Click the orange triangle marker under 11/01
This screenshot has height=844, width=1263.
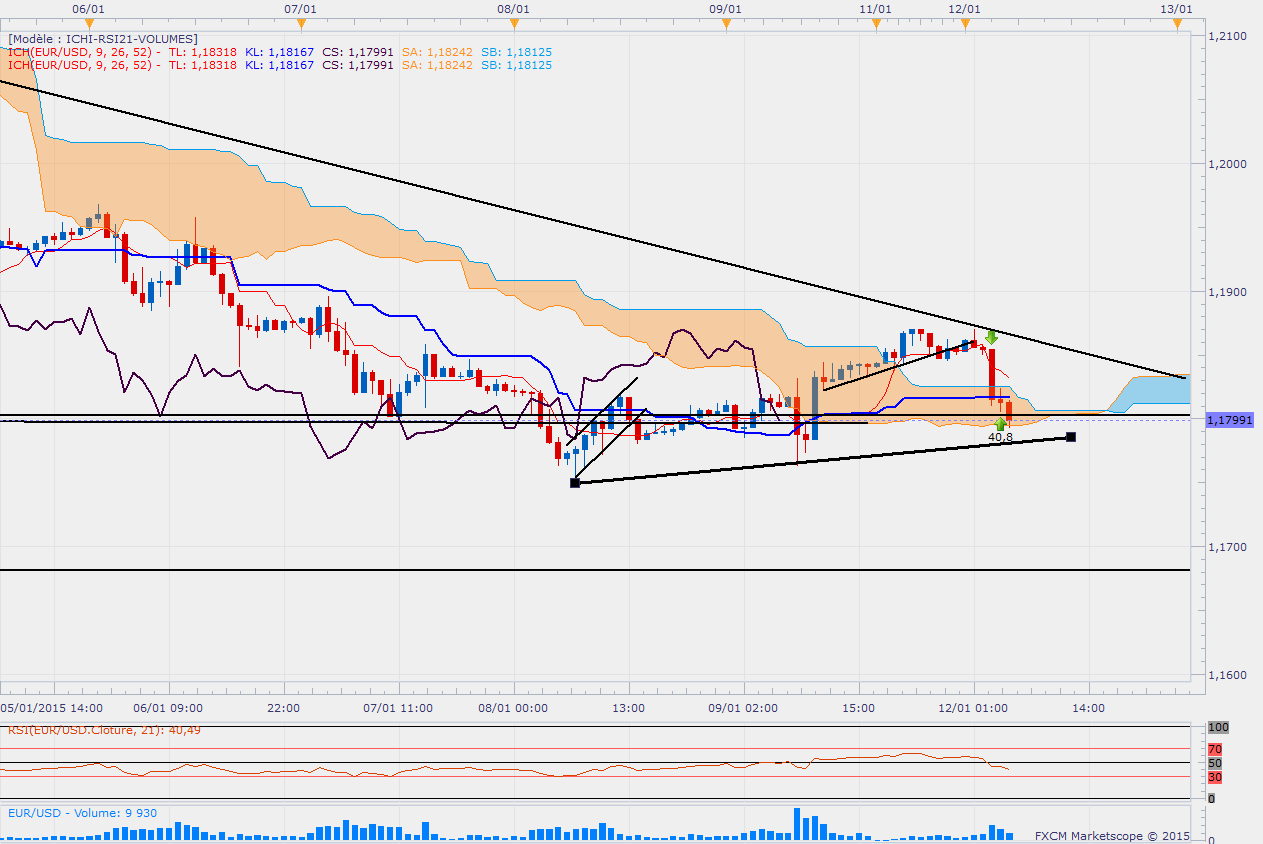[875, 24]
